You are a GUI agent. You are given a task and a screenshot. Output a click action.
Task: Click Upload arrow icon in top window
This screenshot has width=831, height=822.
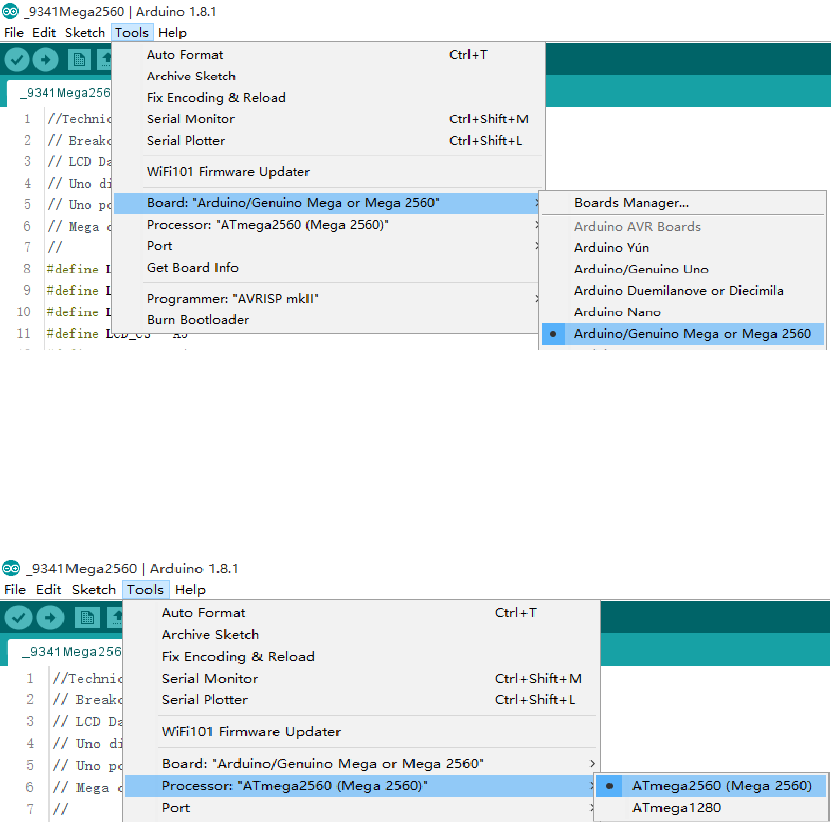pyautogui.click(x=46, y=59)
